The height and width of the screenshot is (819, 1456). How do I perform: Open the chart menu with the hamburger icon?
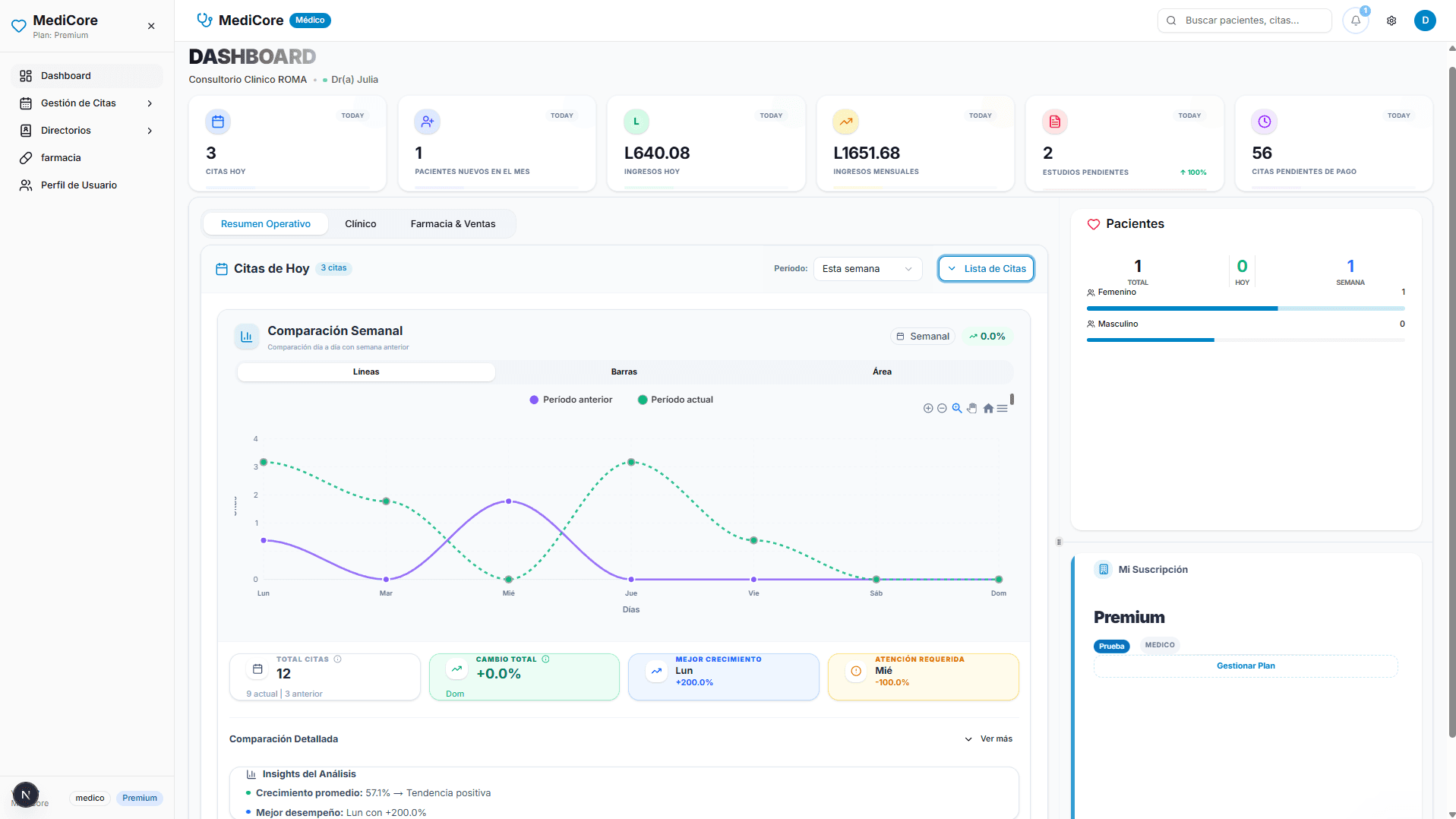[1002, 408]
